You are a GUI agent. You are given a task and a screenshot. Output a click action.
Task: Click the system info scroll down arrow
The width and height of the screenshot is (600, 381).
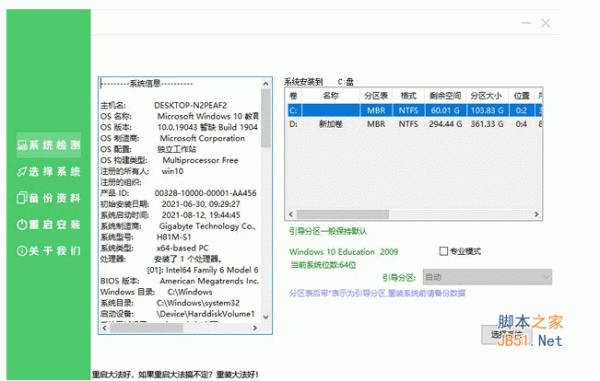click(266, 317)
